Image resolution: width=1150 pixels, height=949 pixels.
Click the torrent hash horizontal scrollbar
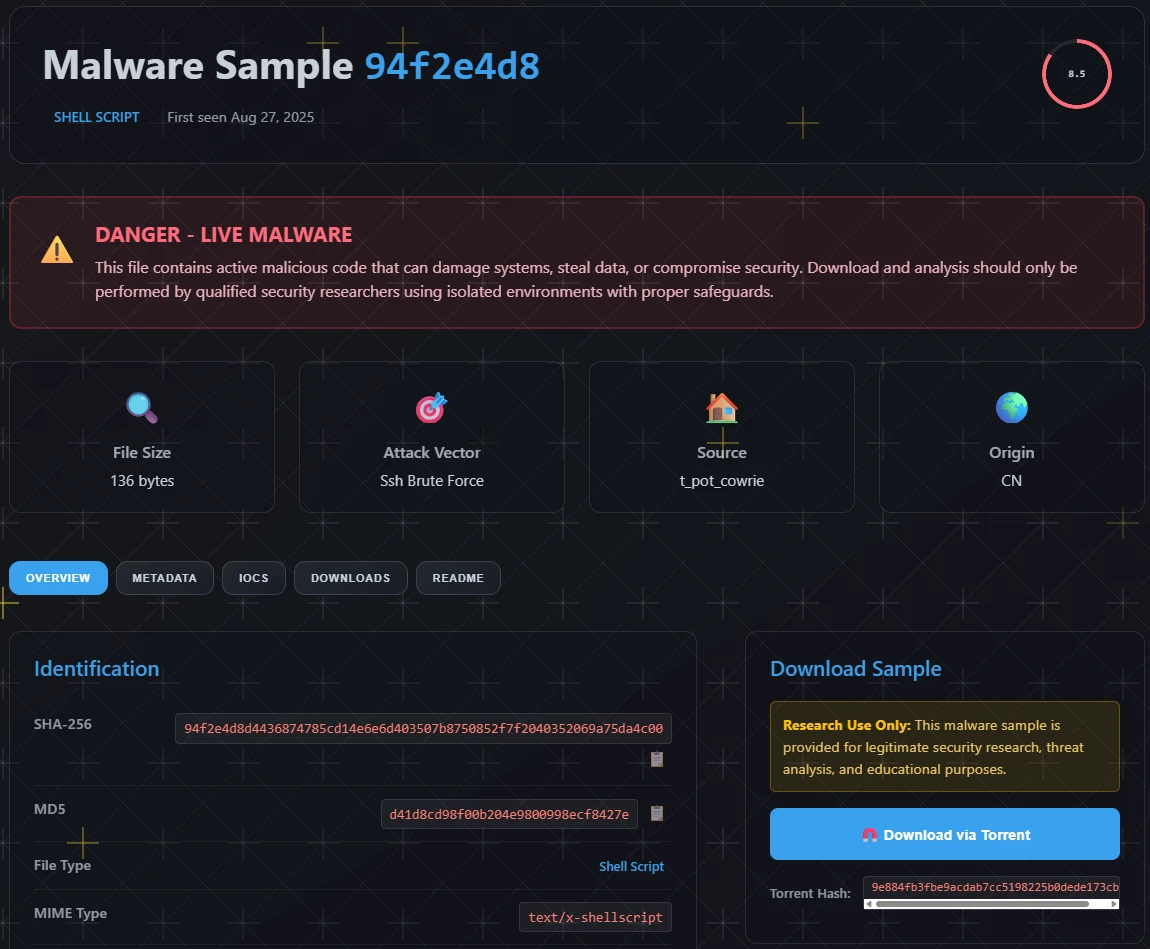point(980,904)
